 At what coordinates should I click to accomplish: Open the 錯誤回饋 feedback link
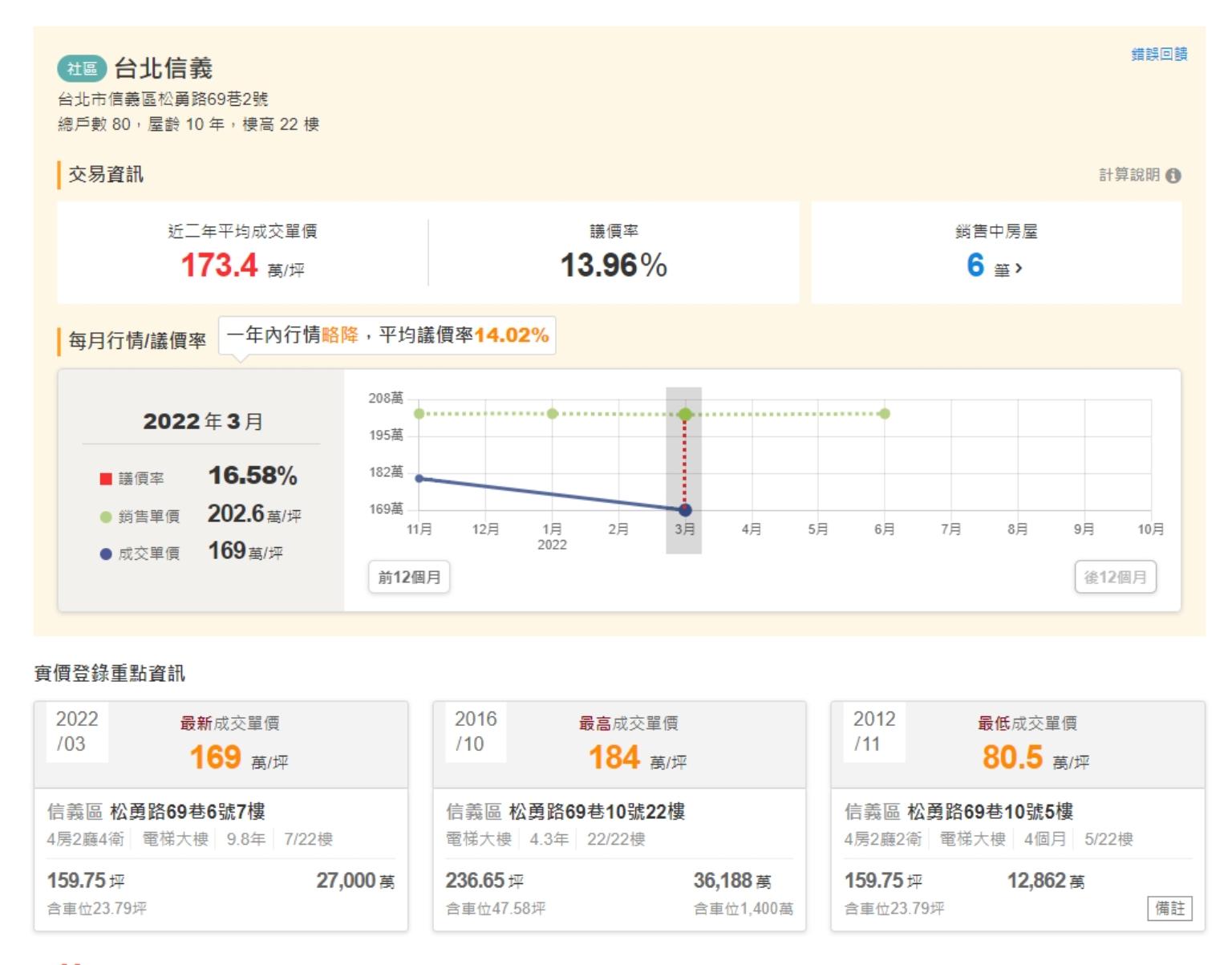click(x=1158, y=55)
